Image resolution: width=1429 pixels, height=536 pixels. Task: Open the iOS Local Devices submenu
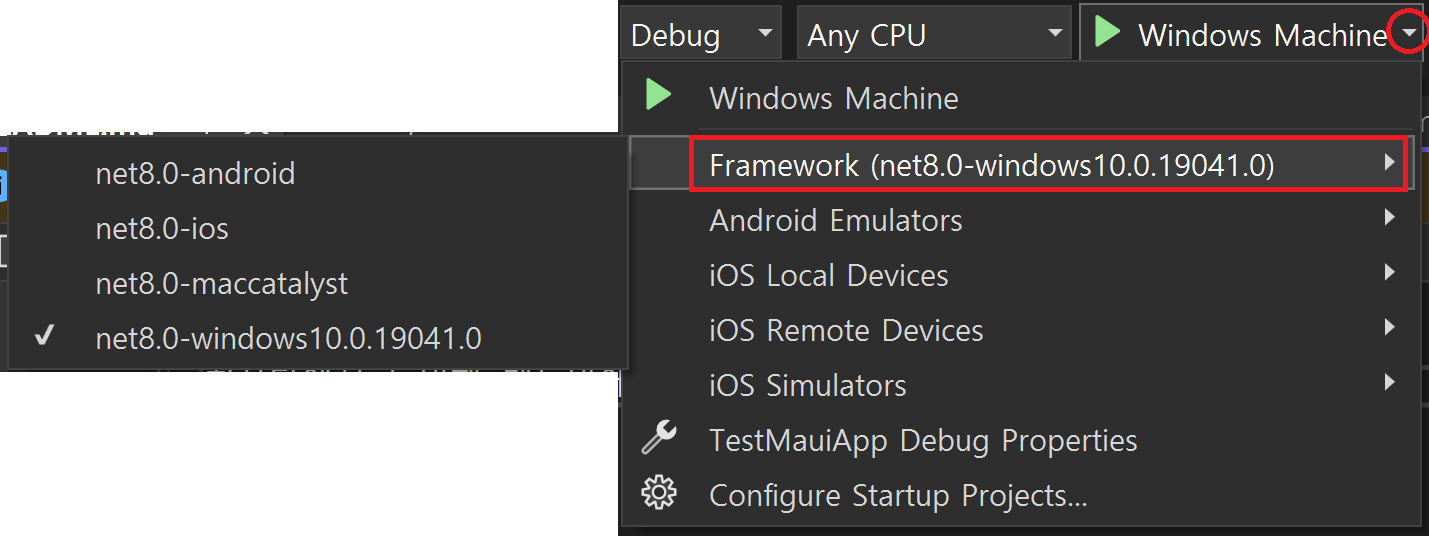pyautogui.click(x=829, y=275)
